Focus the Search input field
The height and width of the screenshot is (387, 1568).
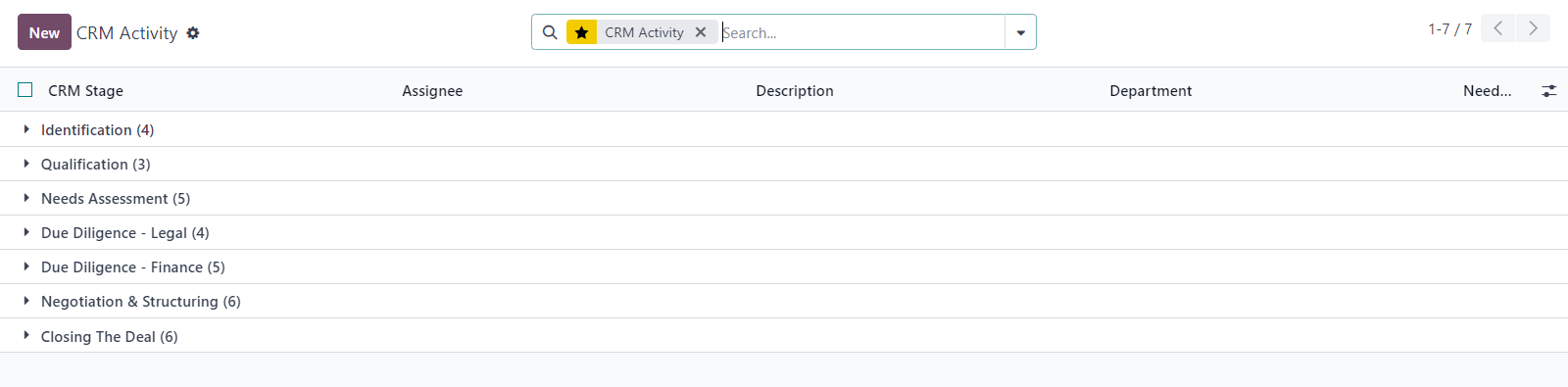click(x=860, y=32)
